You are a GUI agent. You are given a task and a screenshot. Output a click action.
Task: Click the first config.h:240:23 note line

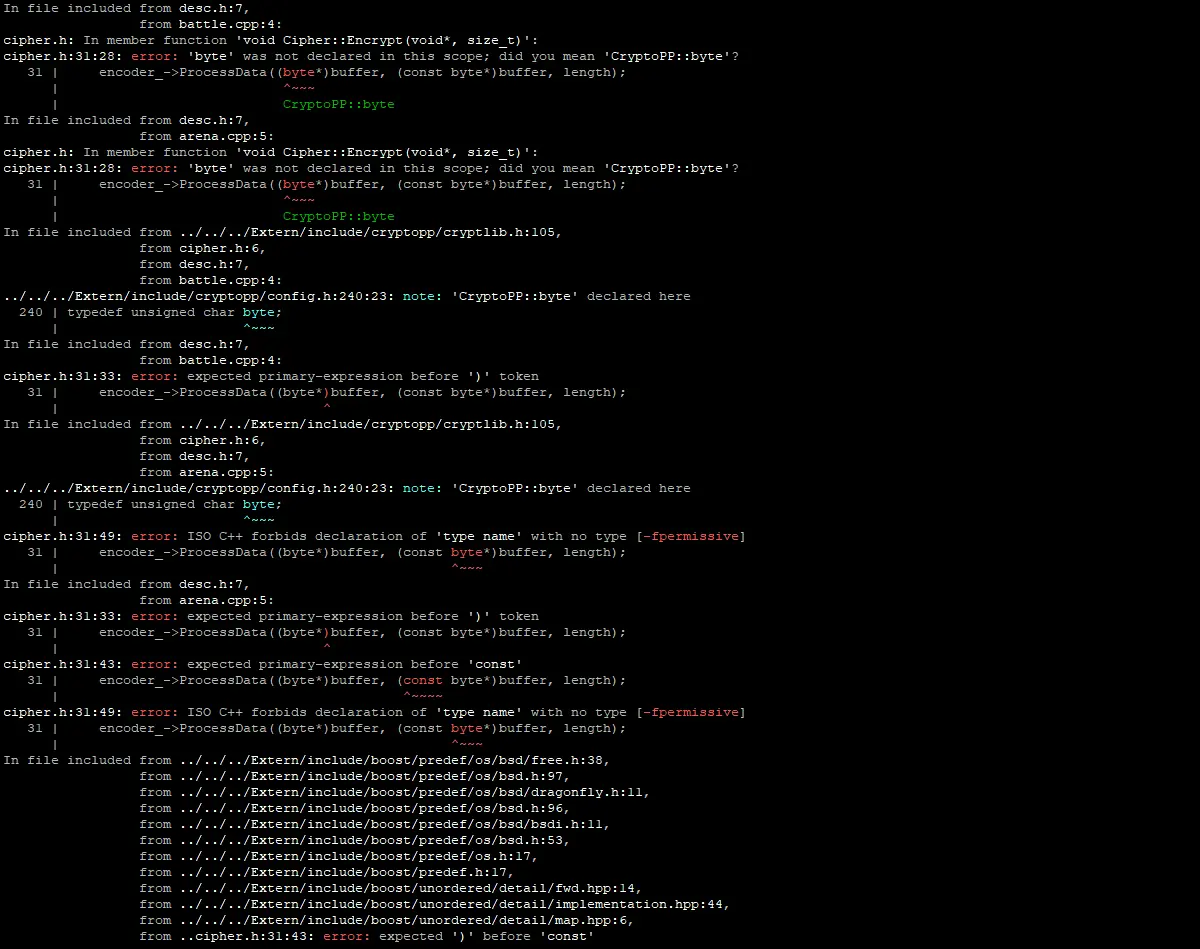coord(346,296)
